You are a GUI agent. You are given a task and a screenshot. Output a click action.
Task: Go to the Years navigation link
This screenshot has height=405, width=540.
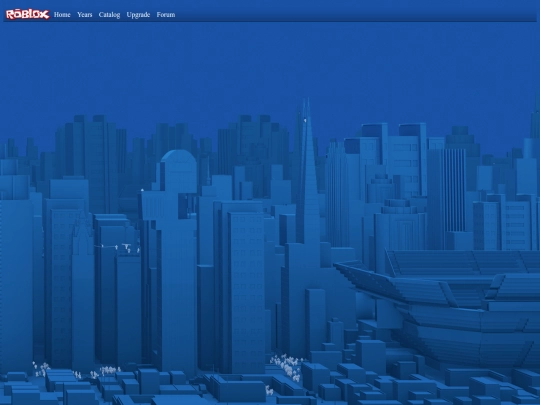tap(84, 14)
